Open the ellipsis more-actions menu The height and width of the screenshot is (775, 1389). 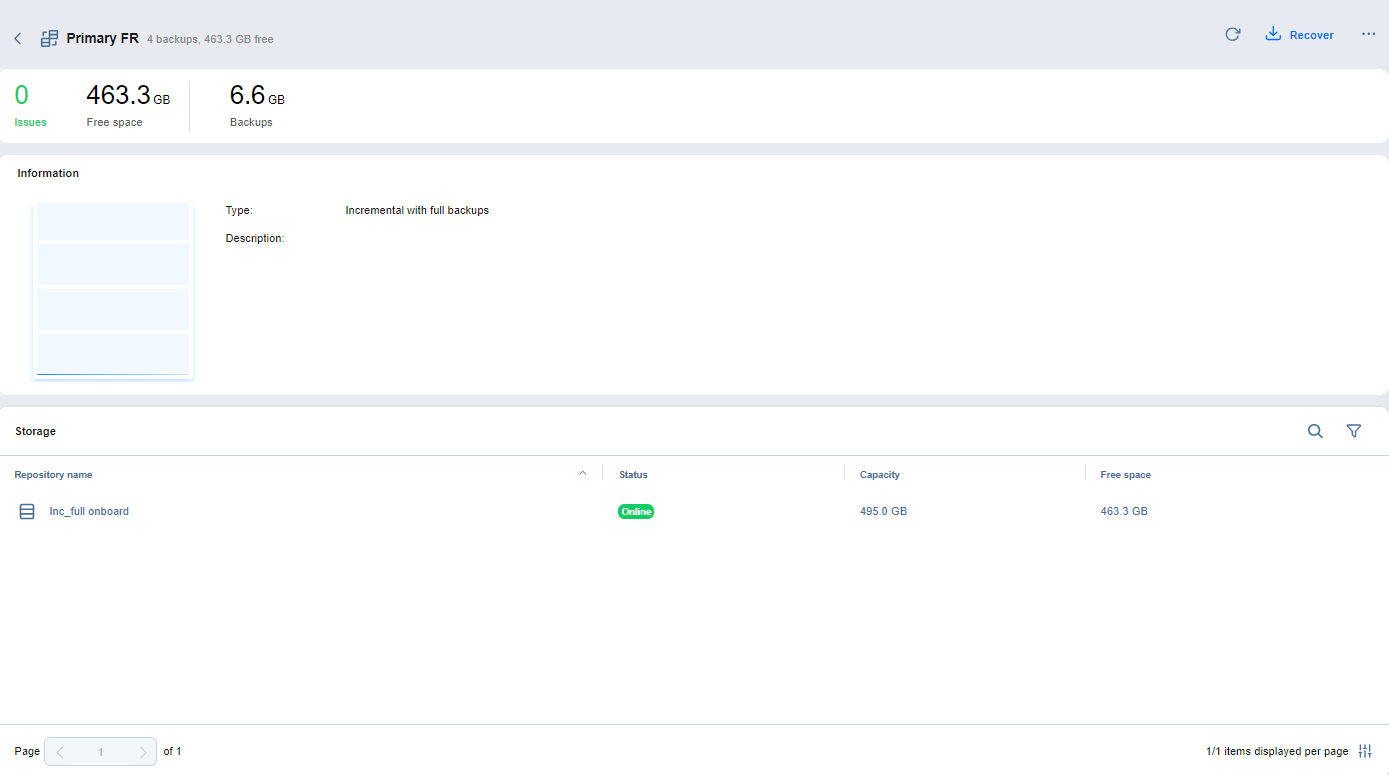coord(1368,33)
